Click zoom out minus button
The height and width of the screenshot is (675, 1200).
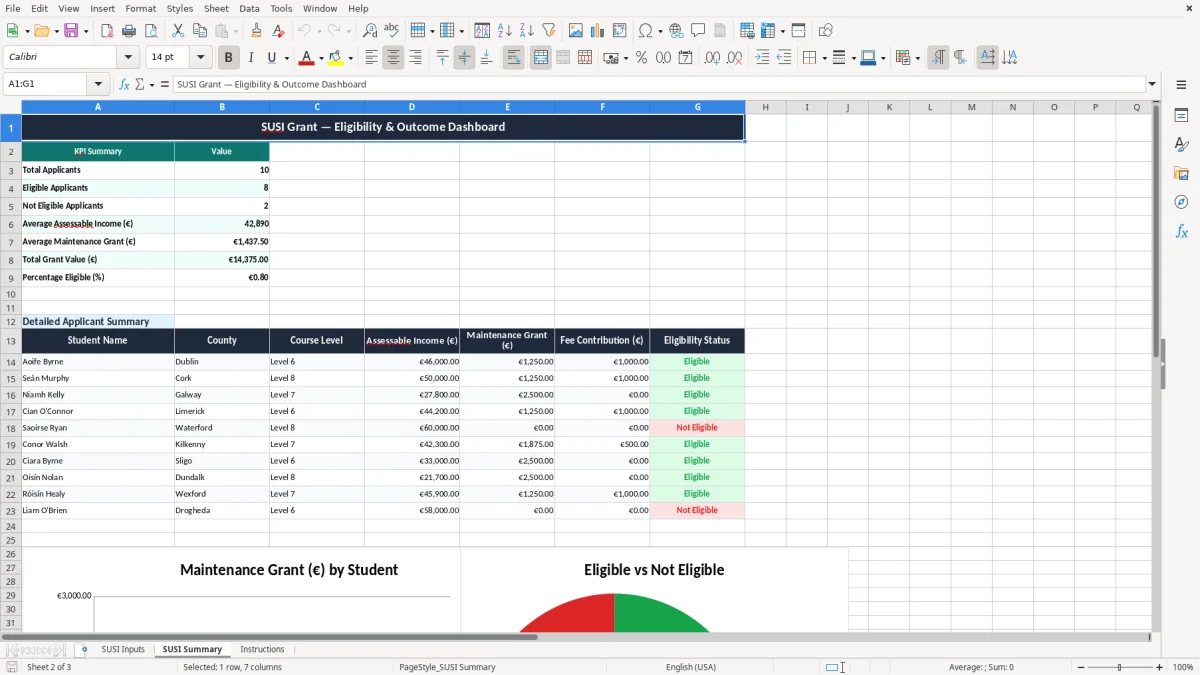(1079, 667)
